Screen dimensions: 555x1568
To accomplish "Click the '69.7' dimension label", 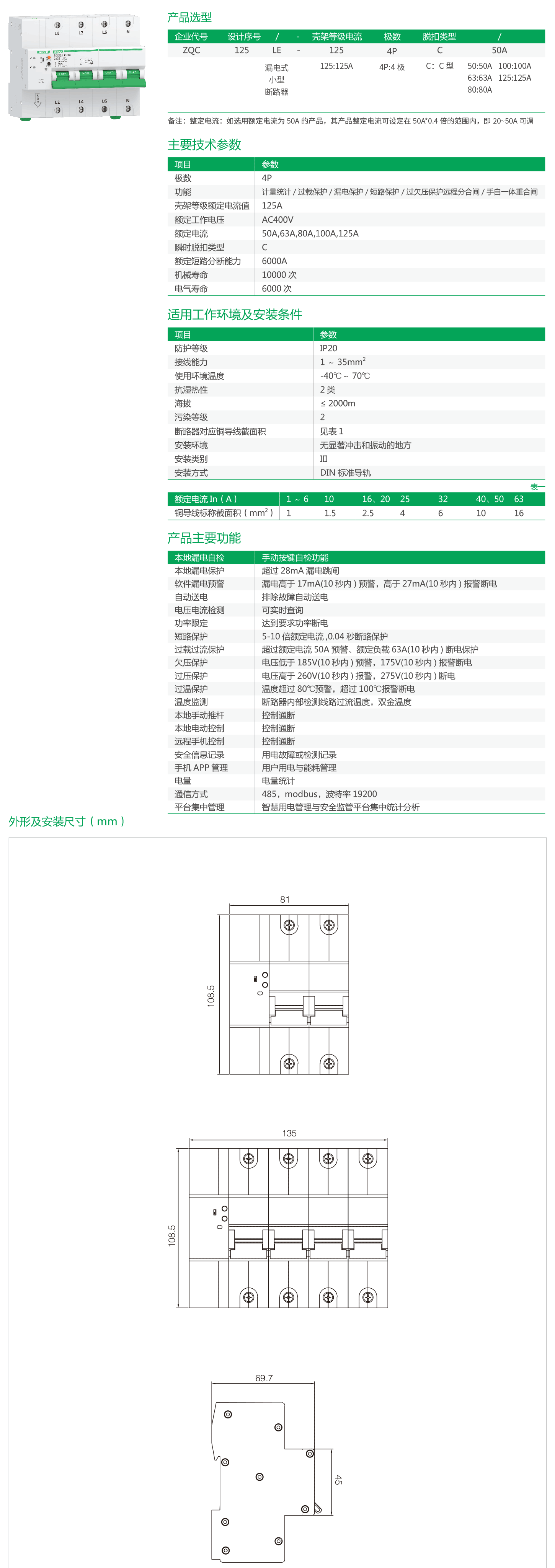I will click(264, 1378).
